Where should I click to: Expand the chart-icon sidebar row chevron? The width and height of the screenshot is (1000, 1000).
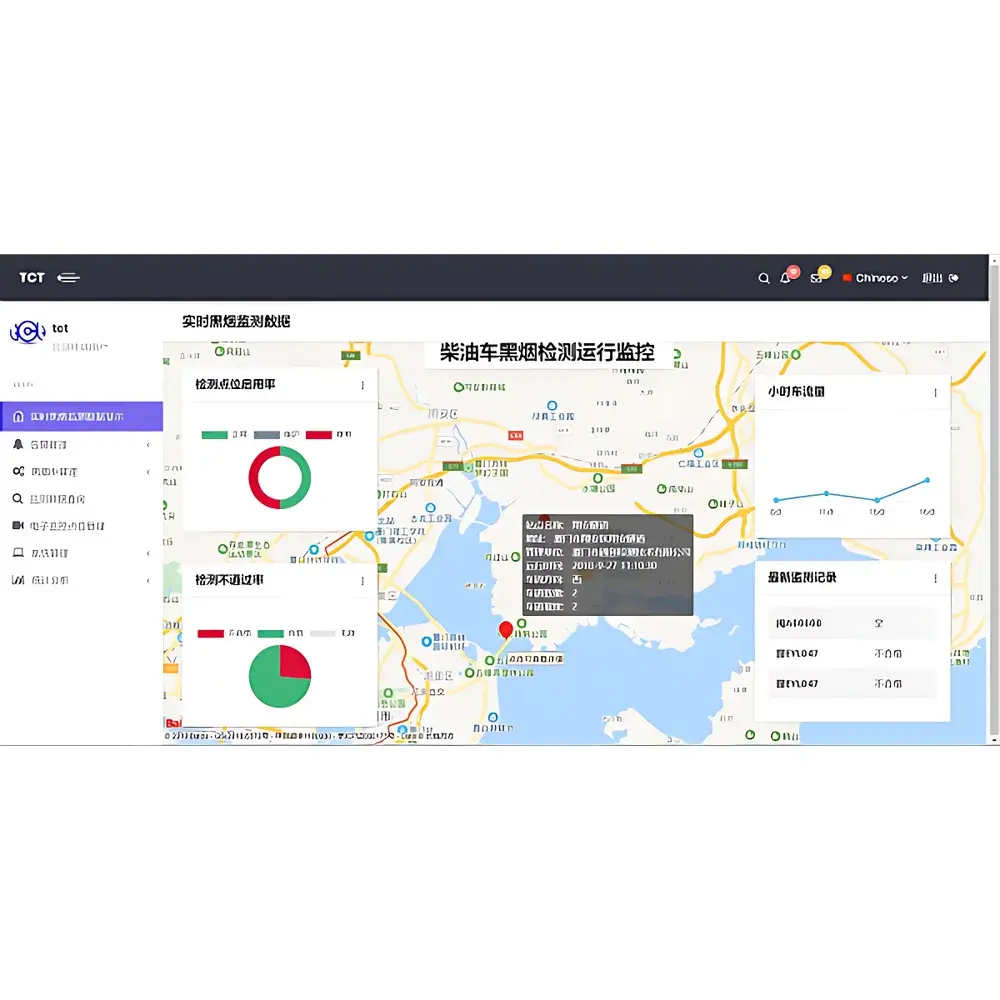(x=148, y=580)
